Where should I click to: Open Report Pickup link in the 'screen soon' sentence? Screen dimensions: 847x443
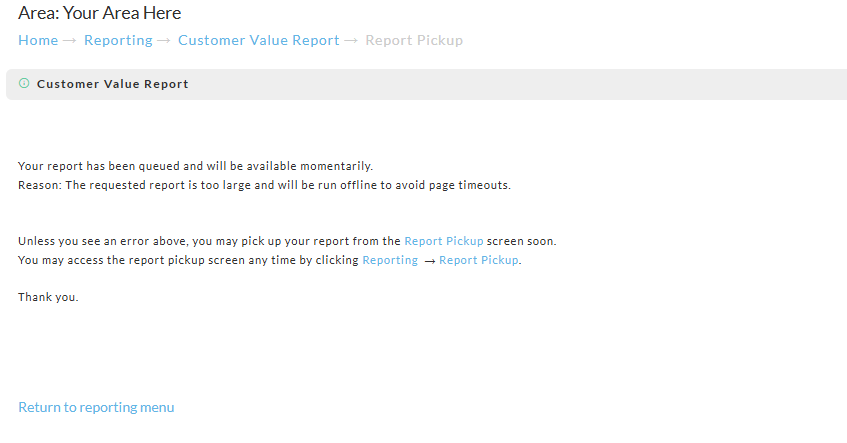pos(443,241)
